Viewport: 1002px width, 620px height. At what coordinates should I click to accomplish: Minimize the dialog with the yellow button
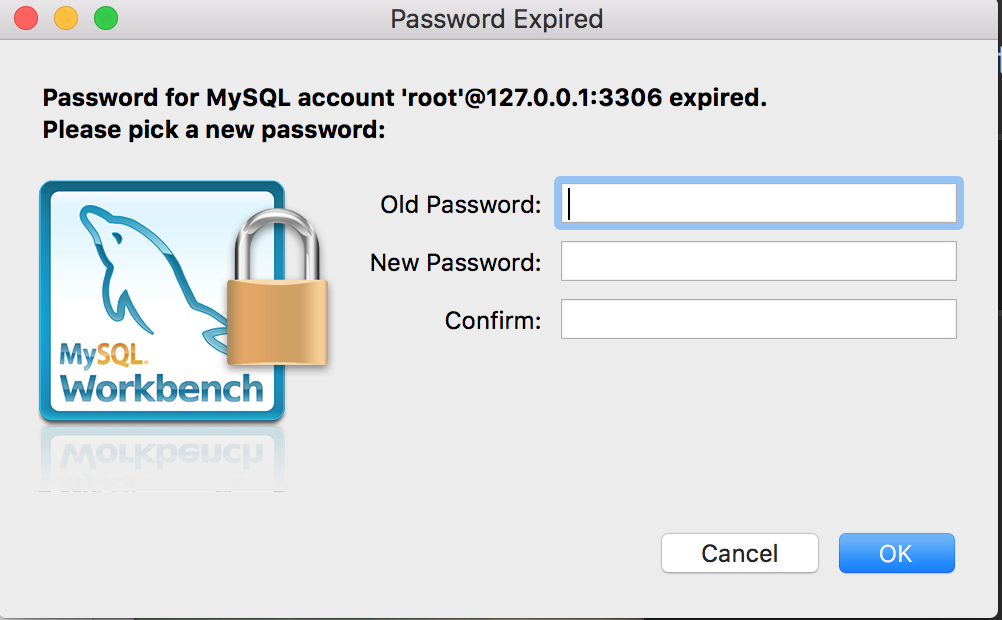click(66, 18)
